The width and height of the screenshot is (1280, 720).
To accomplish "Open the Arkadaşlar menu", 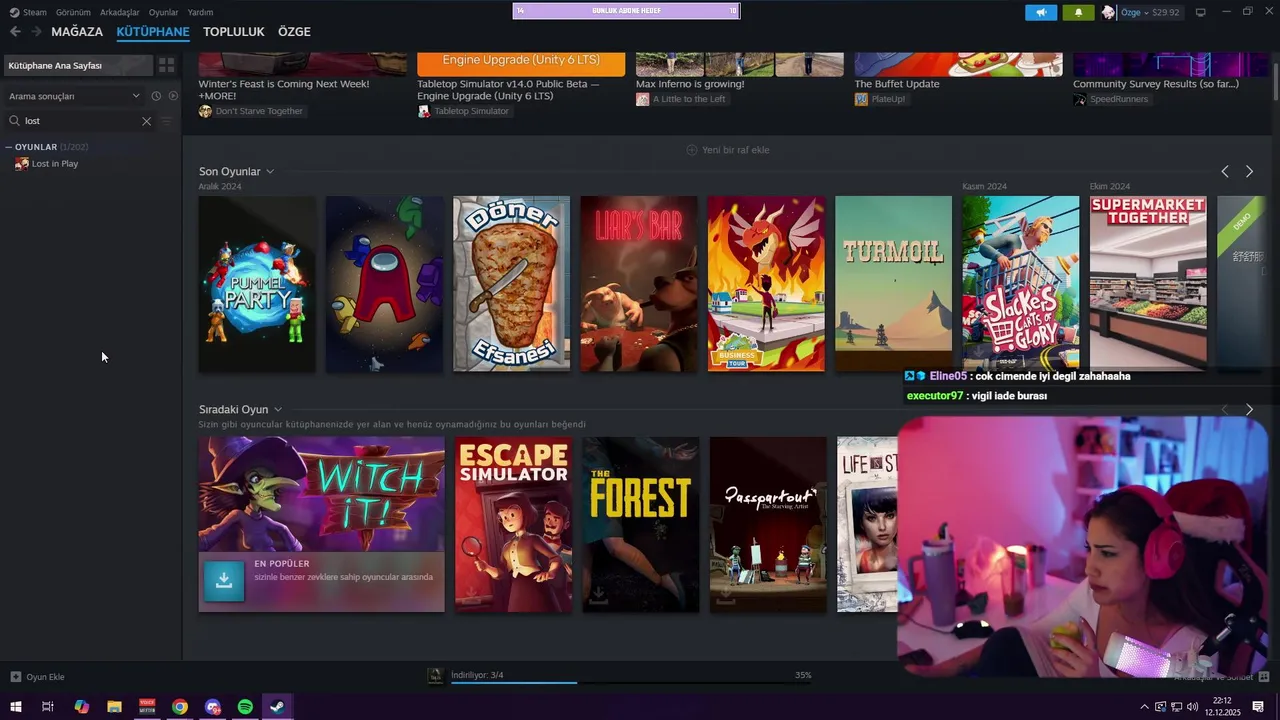I will point(120,12).
